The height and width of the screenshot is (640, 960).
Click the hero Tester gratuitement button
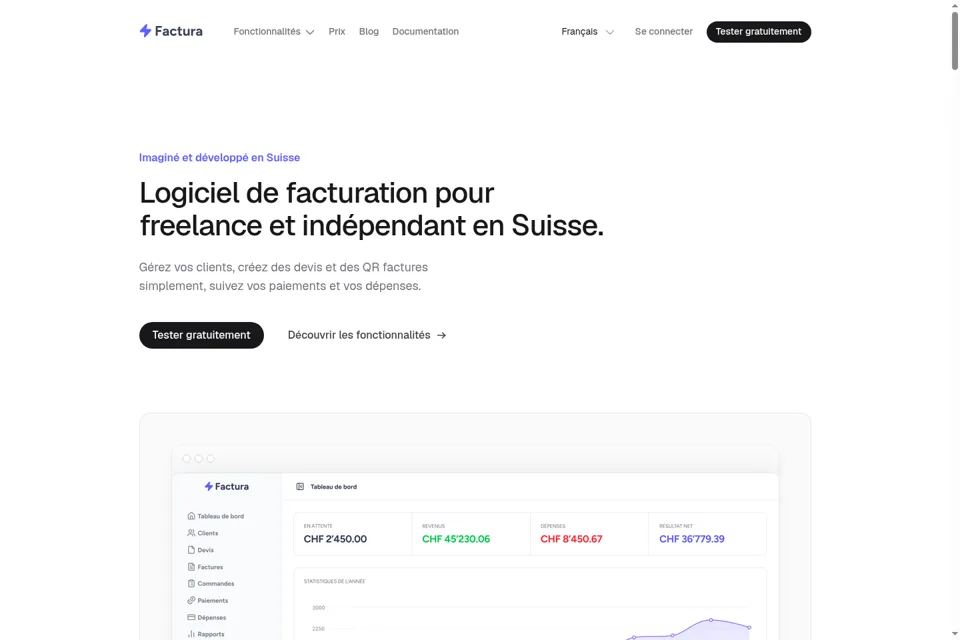[x=201, y=335]
